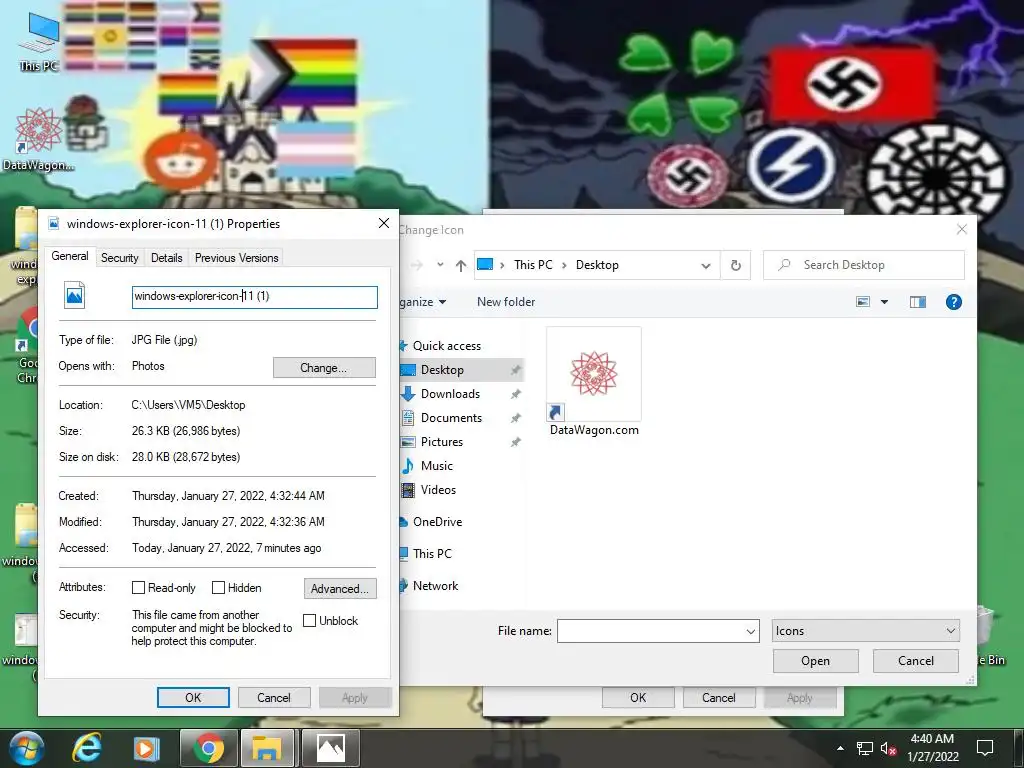Image resolution: width=1024 pixels, height=768 pixels.
Task: Expand the address bar history dropdown
Action: pyautogui.click(x=706, y=265)
